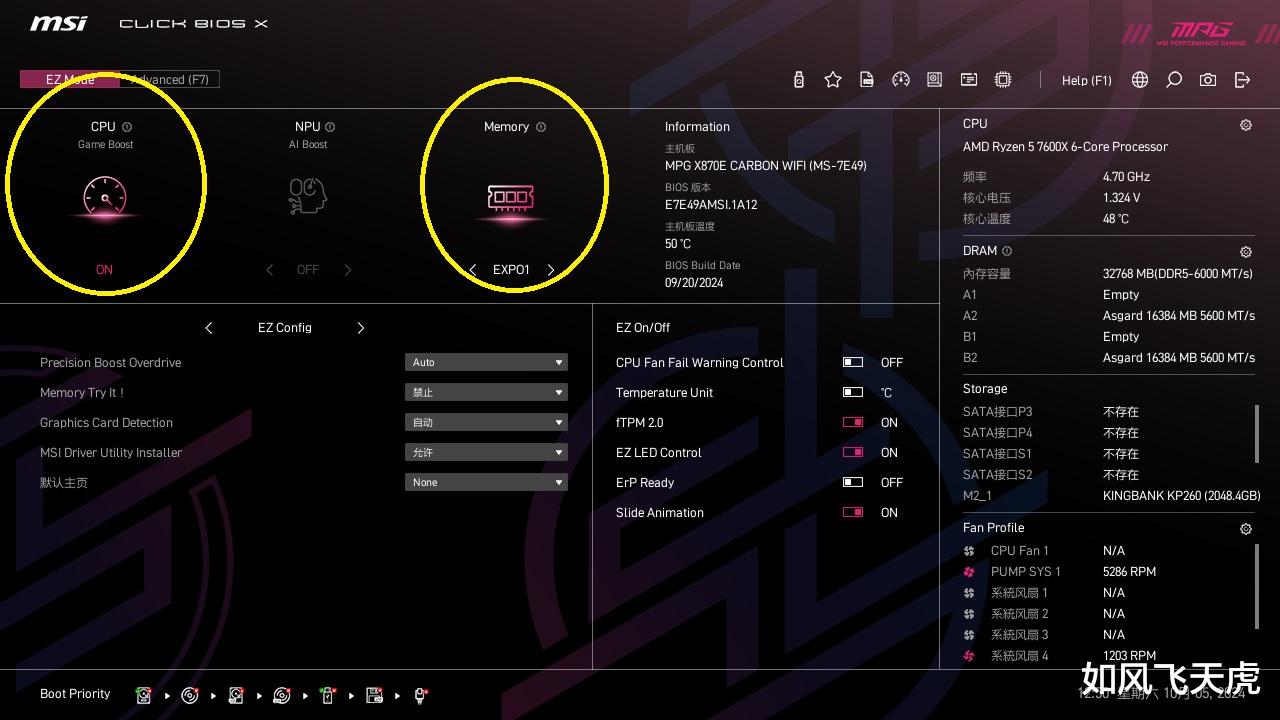
Task: Open the 默认主页 dropdown
Action: click(486, 482)
